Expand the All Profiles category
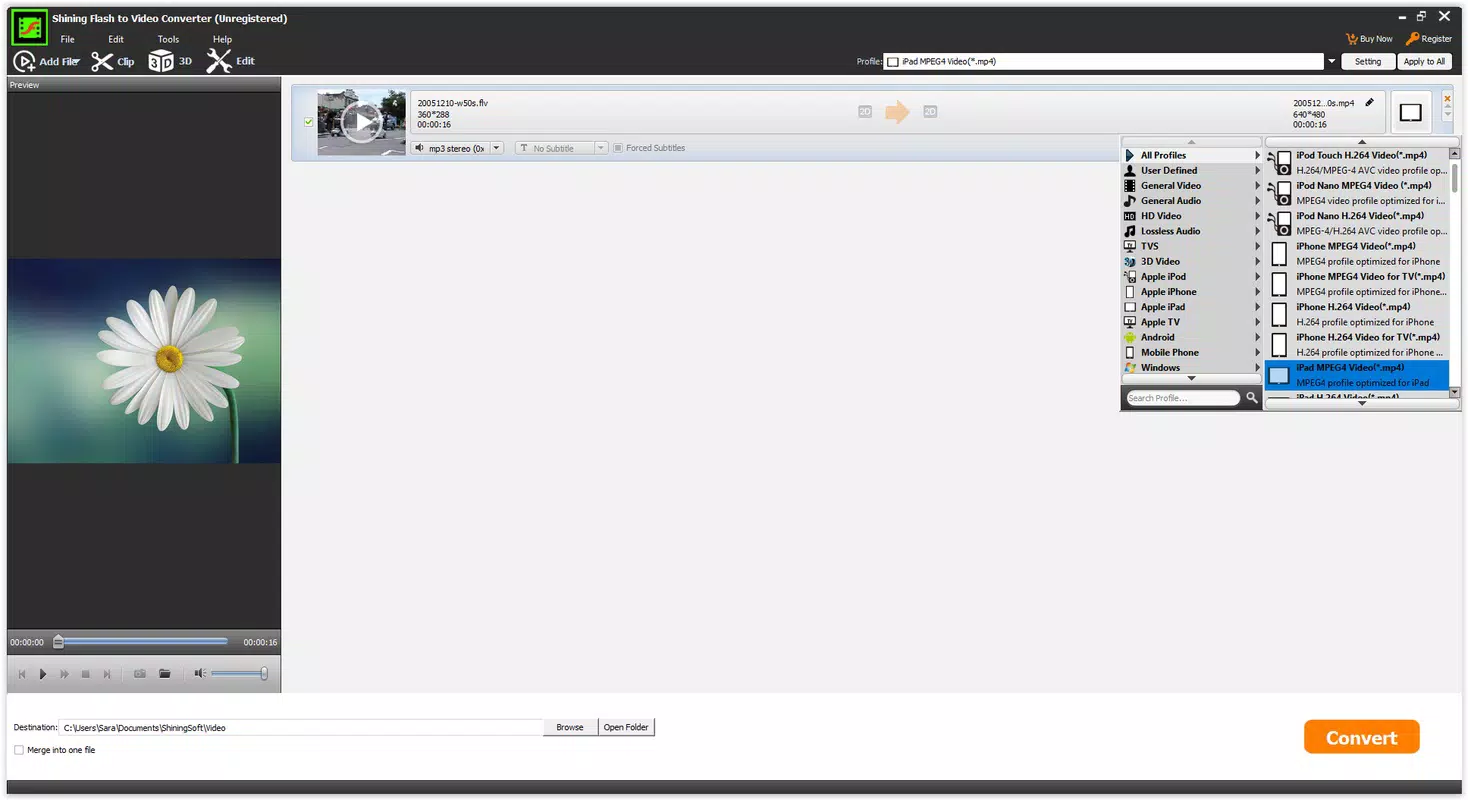 pos(1258,155)
